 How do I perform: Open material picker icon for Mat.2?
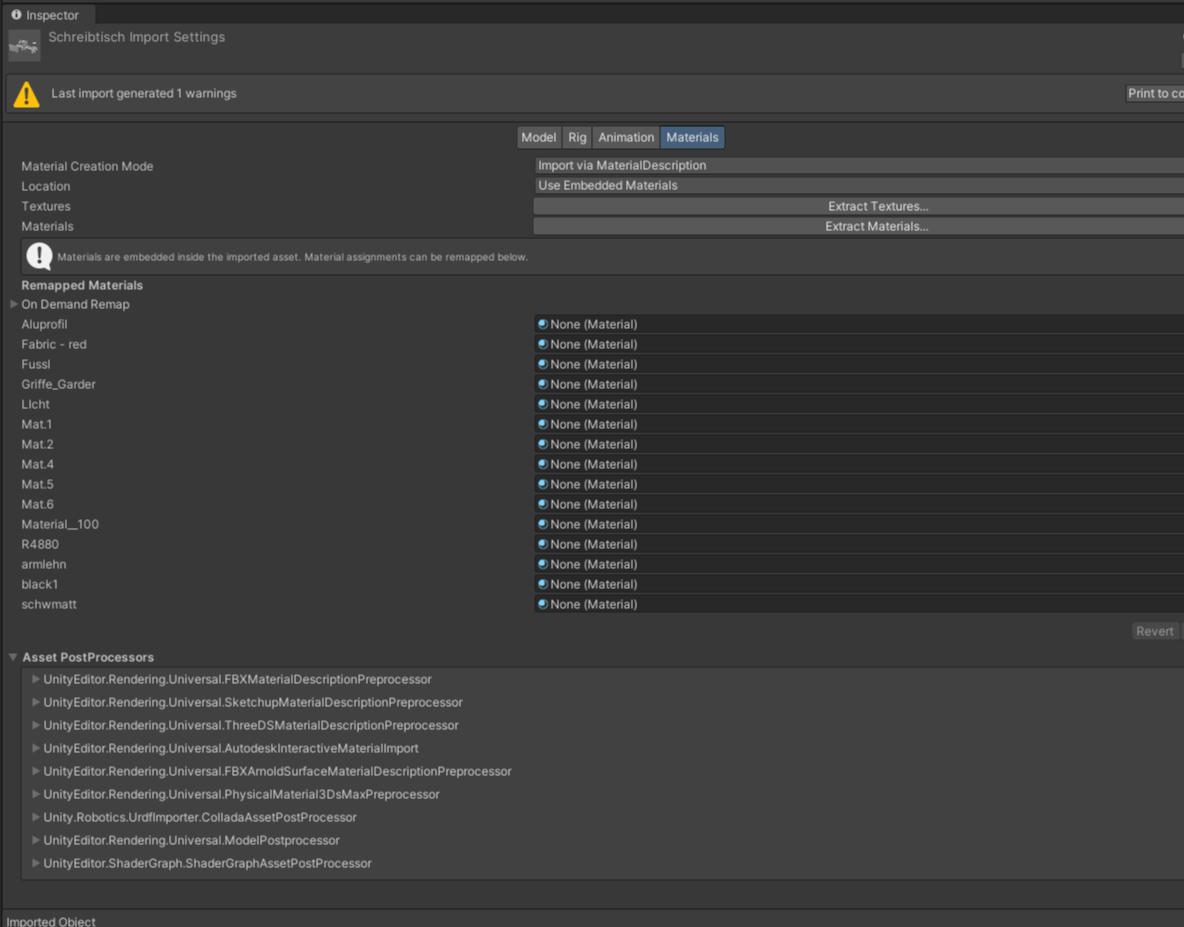[542, 444]
